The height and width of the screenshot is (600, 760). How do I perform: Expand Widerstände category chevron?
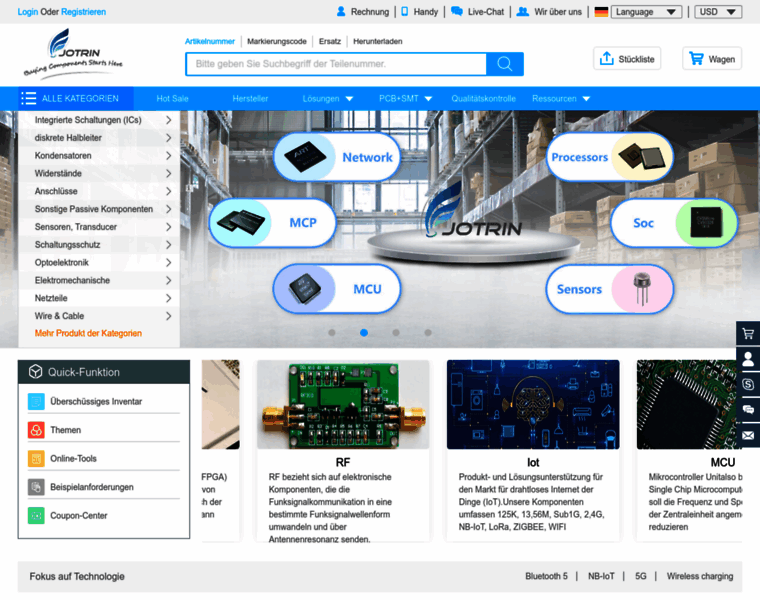coord(168,173)
